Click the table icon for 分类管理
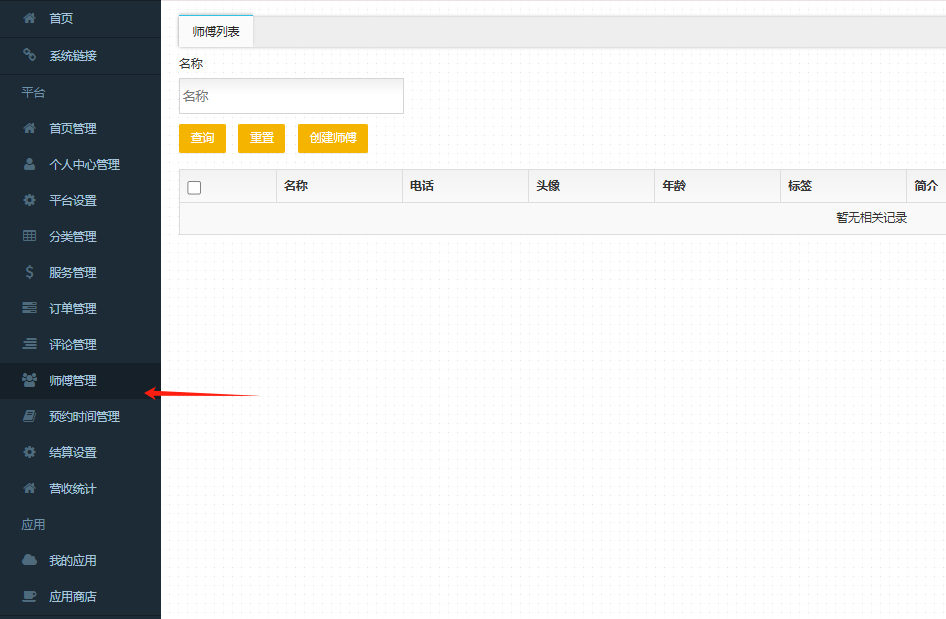The height and width of the screenshot is (619, 946). (29, 237)
